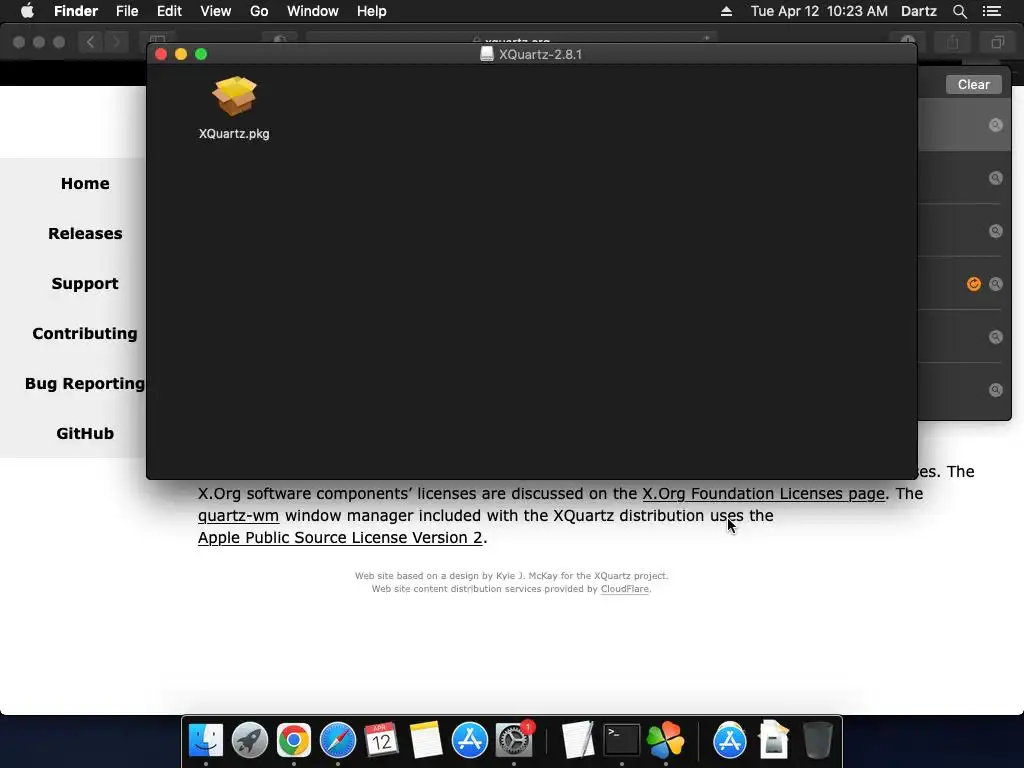Open the colorful four-leaf clover app in Dock
The width and height of the screenshot is (1024, 768).
click(665, 740)
